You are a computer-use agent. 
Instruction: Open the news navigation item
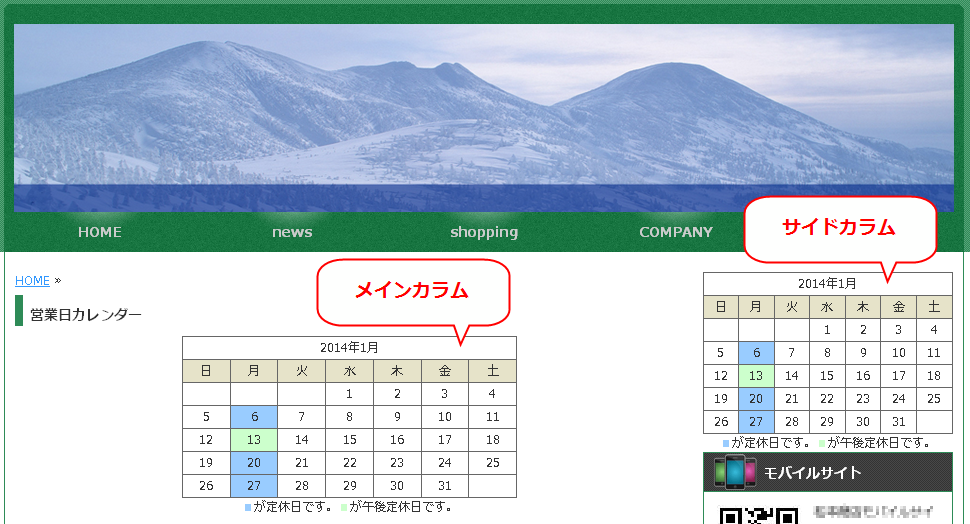pyautogui.click(x=292, y=232)
